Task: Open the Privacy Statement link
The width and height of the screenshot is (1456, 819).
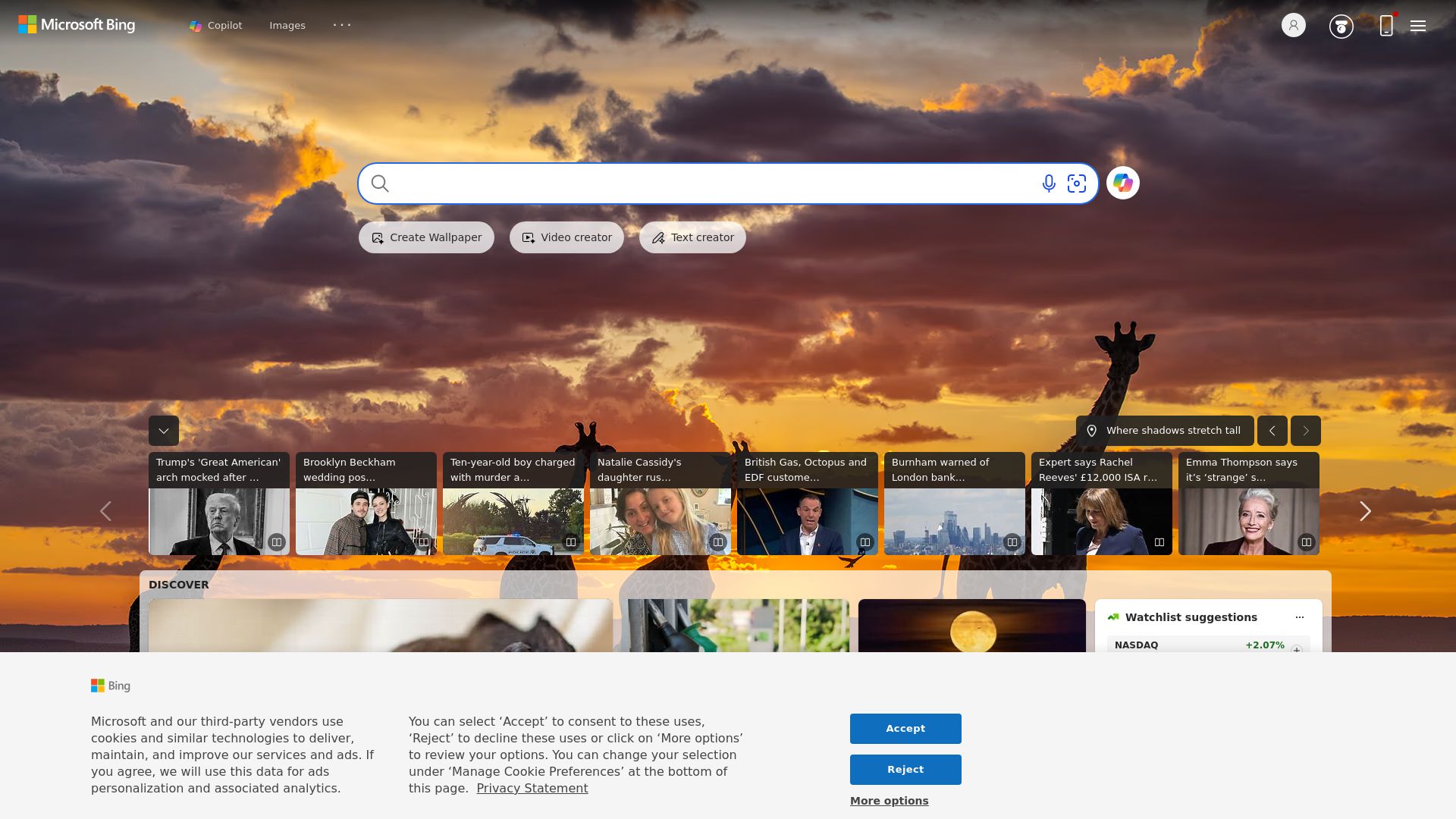Action: pos(532,789)
